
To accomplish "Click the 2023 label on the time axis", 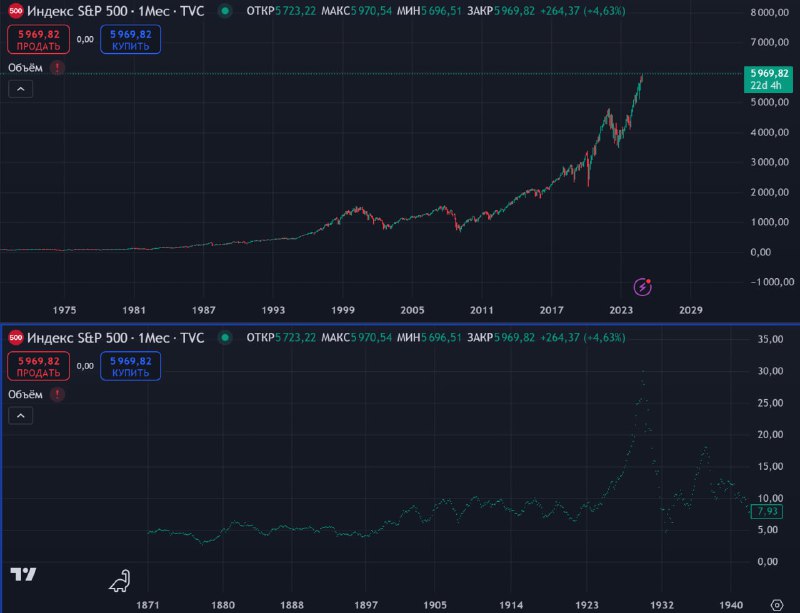I will 621,310.
